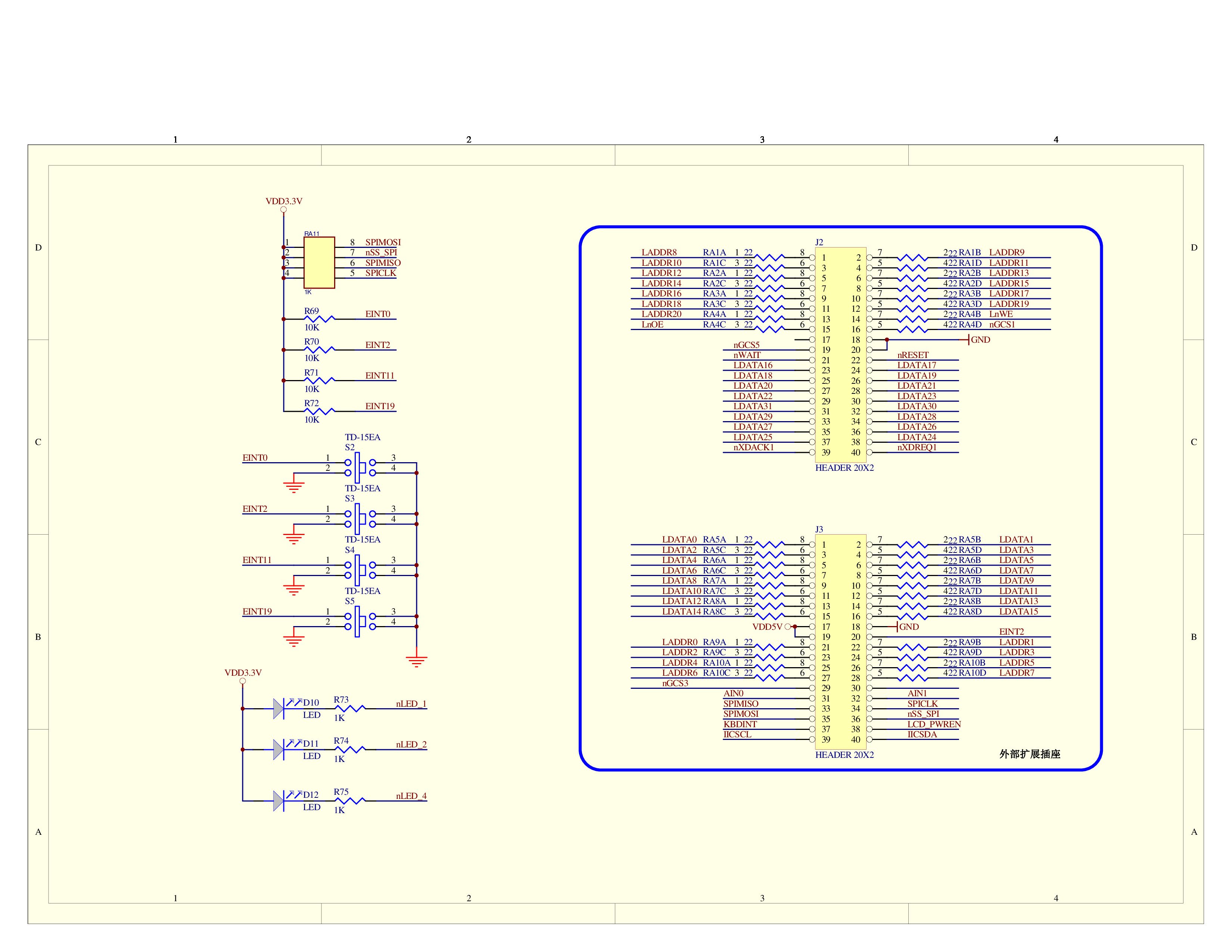Select the R75 1K resistor symbol
The width and height of the screenshot is (1232, 952).
[x=350, y=800]
